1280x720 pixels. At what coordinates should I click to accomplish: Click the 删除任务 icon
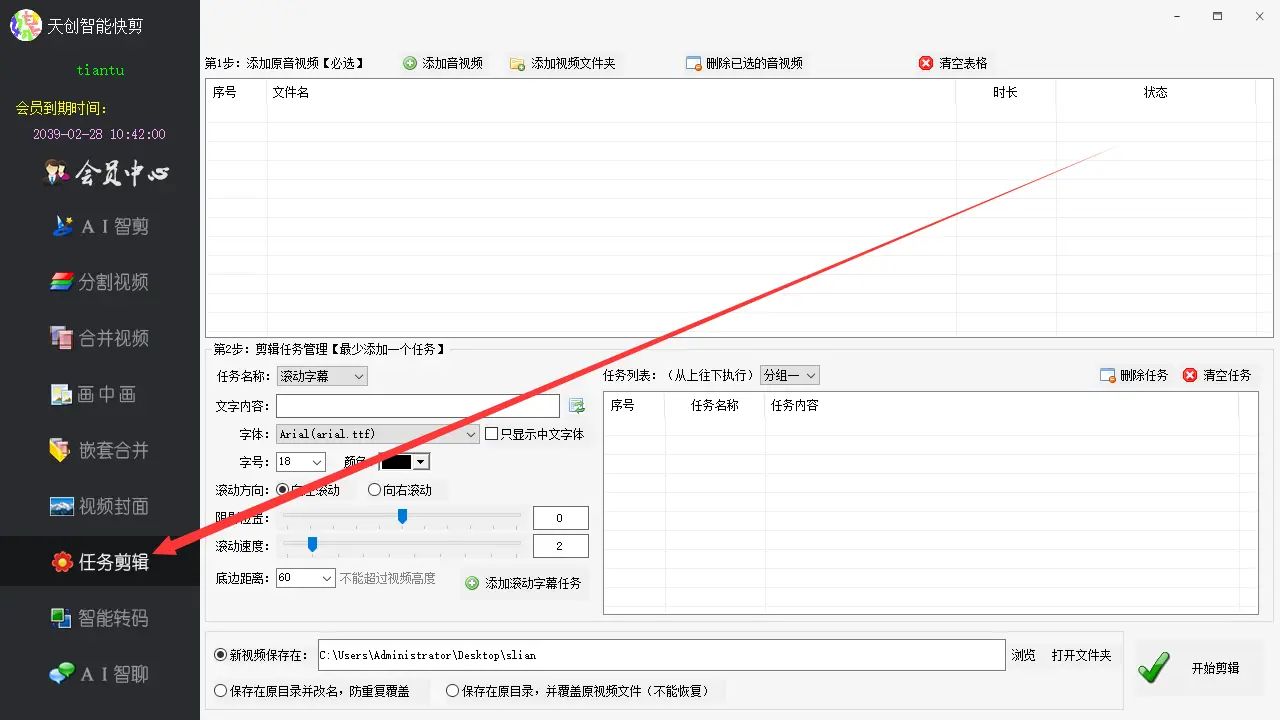coord(1108,375)
